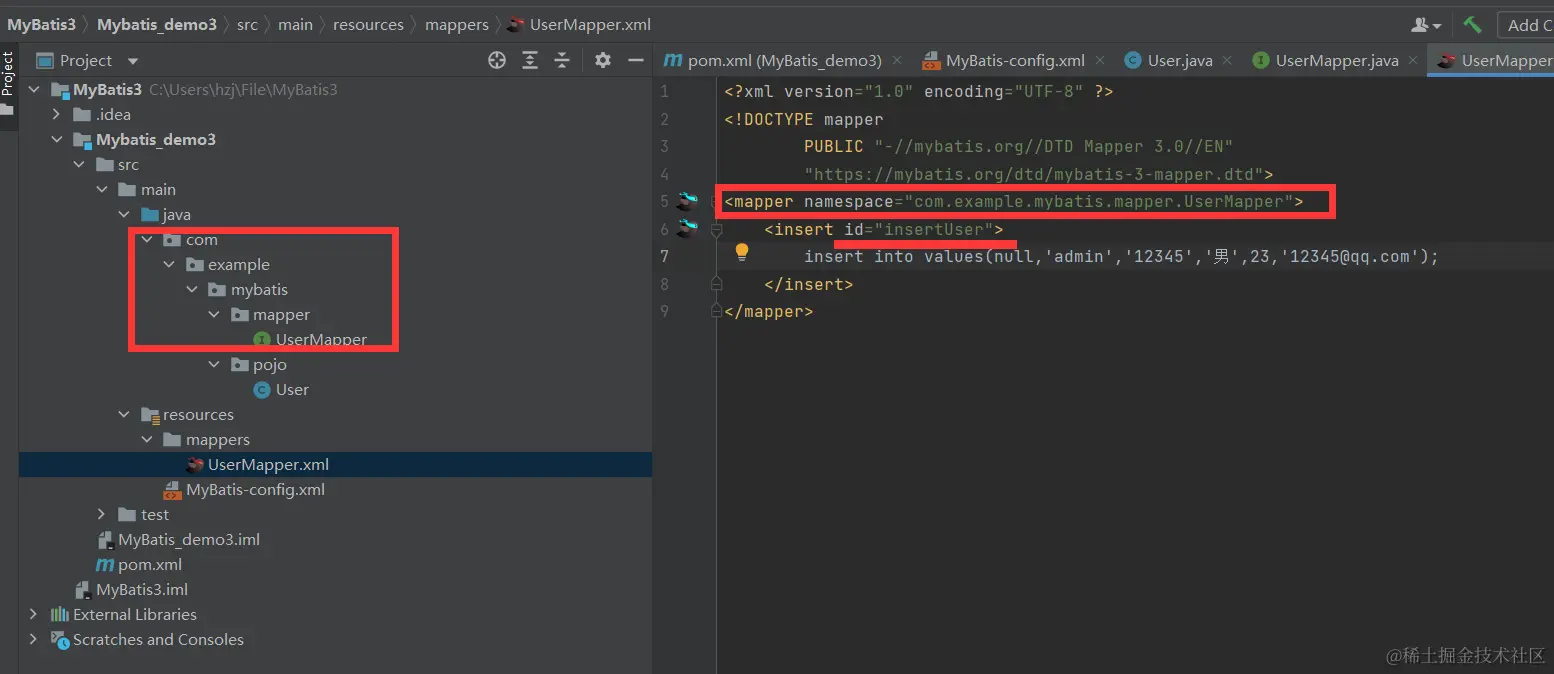1554x674 pixels.
Task: Click the gutter navigation icon on line 5
Action: 686,201
